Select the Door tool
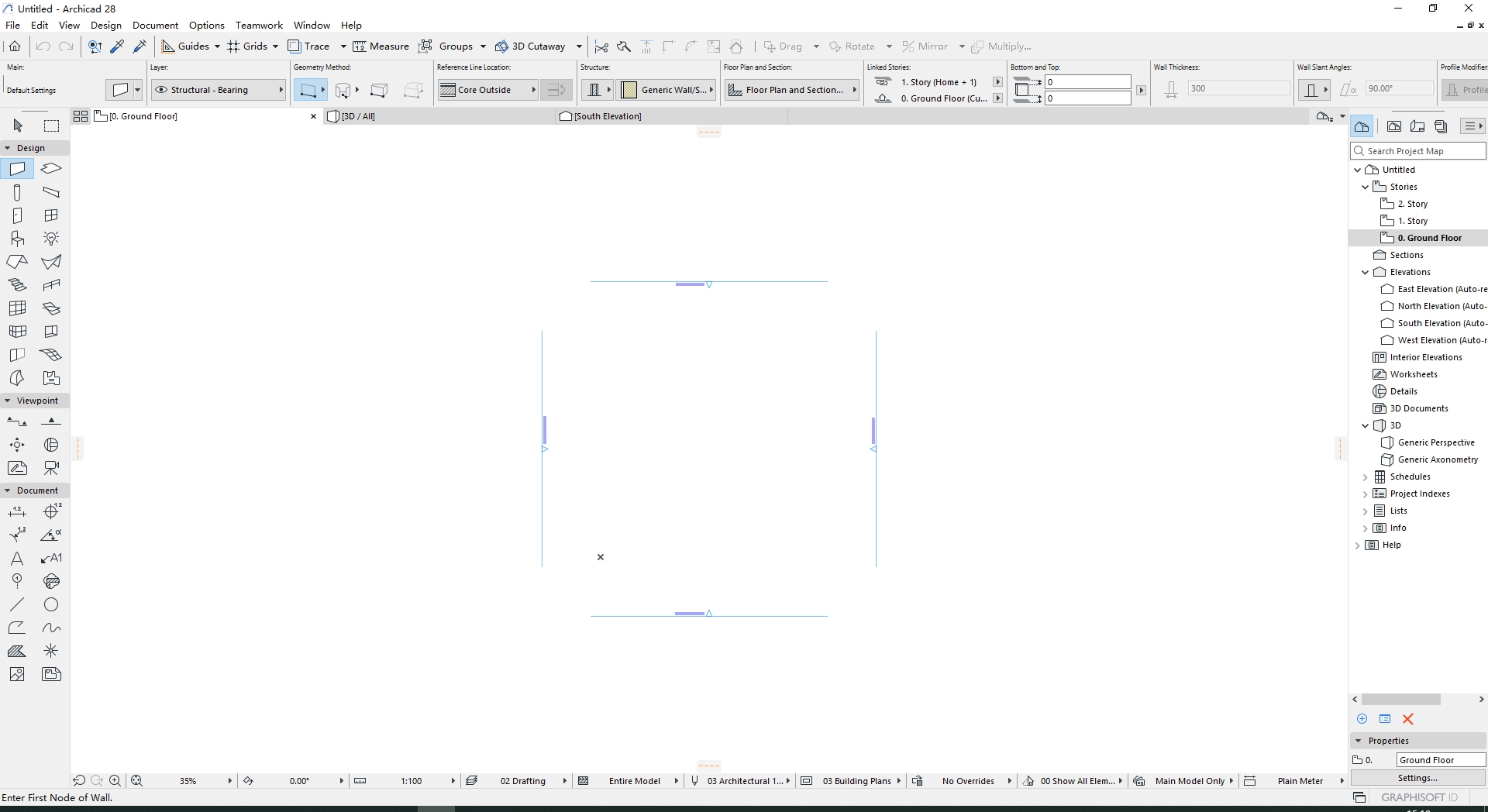Viewport: 1488px width, 812px height. tap(17, 215)
